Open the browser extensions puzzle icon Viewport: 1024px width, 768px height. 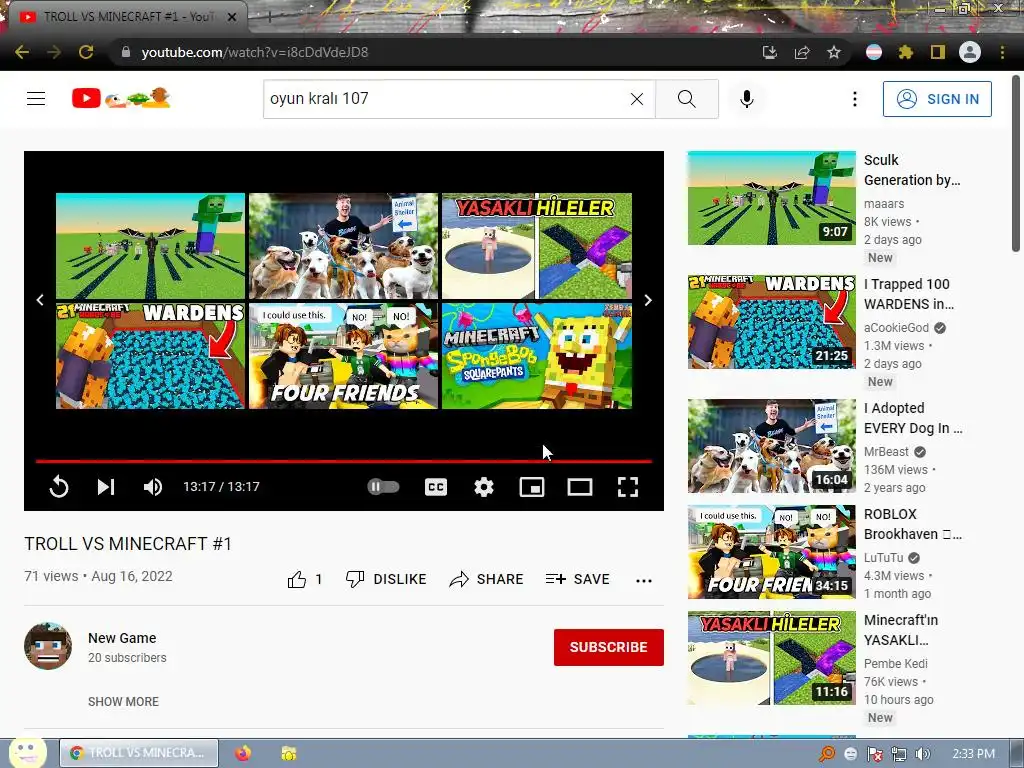tap(905, 52)
